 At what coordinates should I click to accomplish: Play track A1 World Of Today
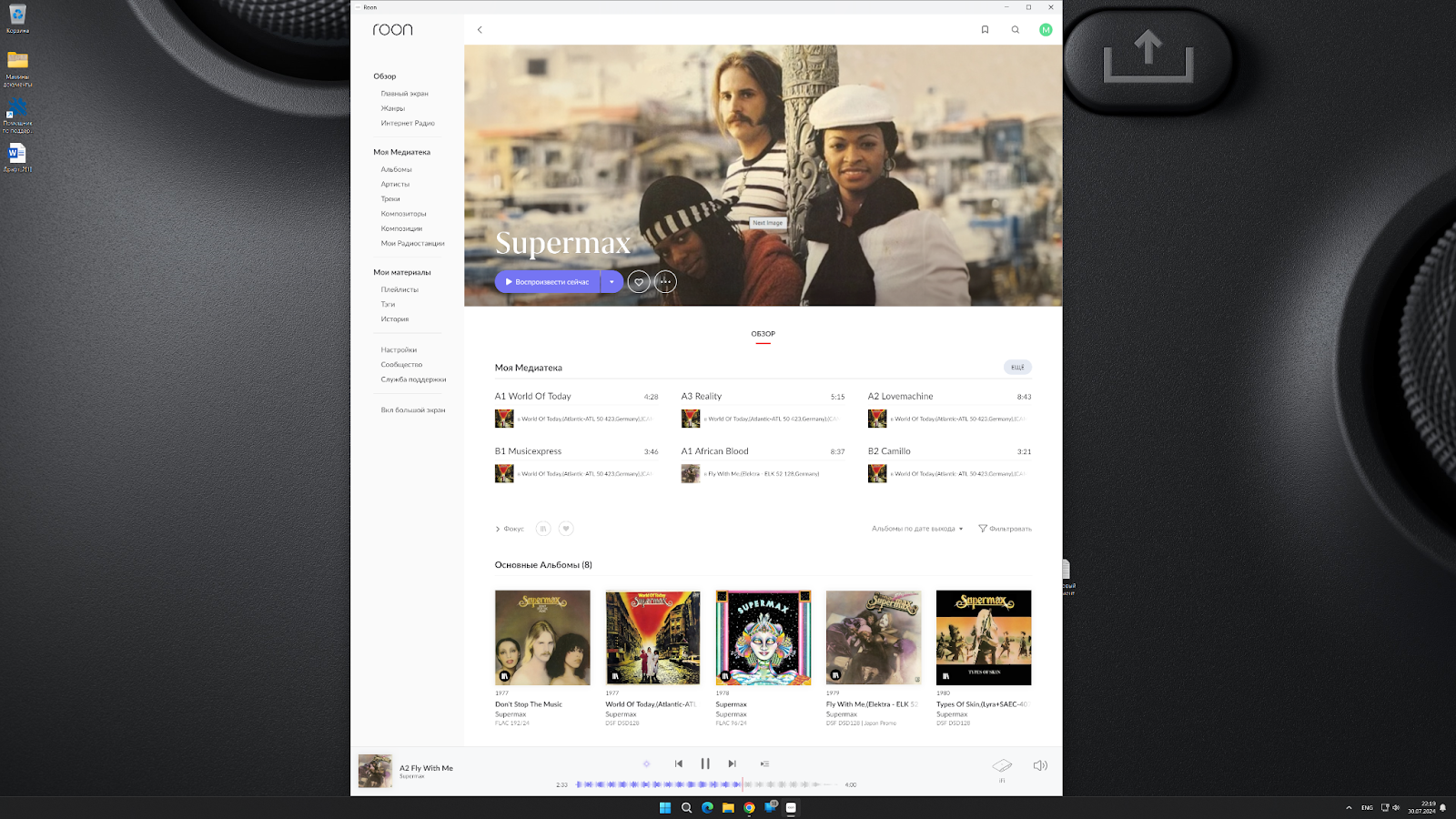click(532, 396)
